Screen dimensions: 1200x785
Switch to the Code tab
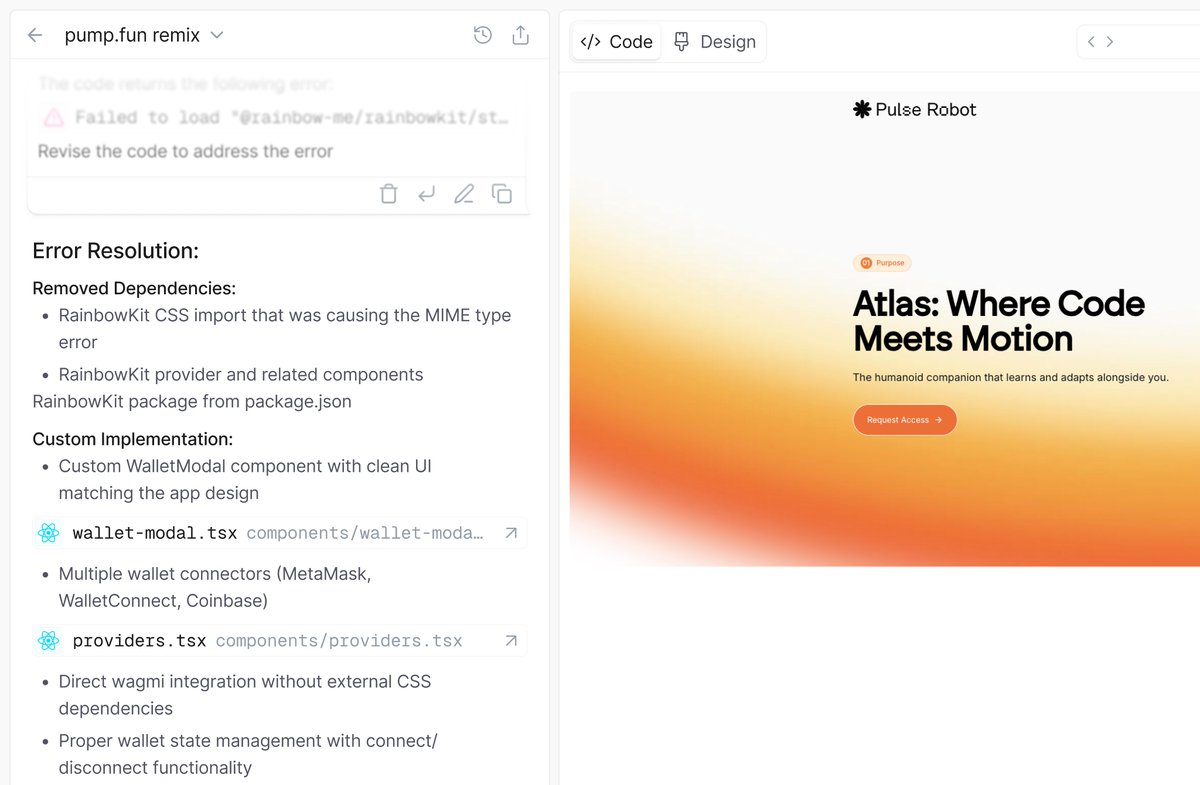point(616,41)
